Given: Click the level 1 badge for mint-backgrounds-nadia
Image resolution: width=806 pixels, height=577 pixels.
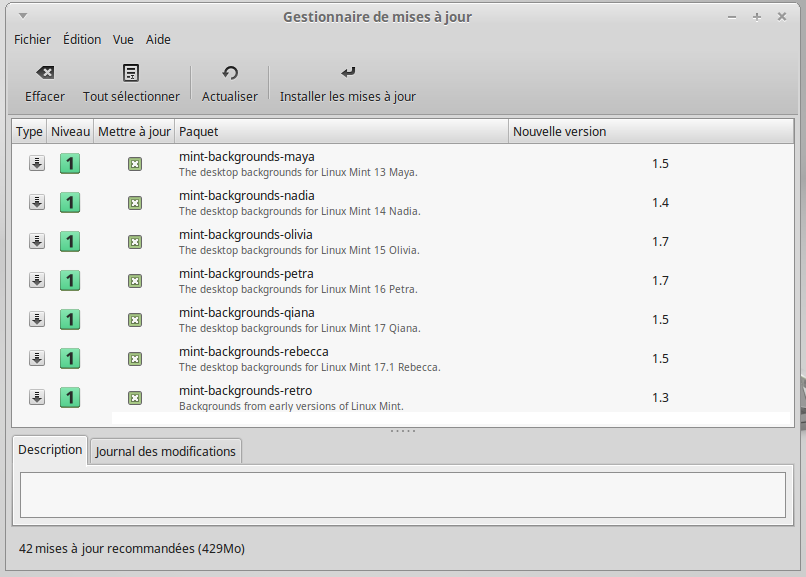Looking at the screenshot, I should (x=70, y=203).
